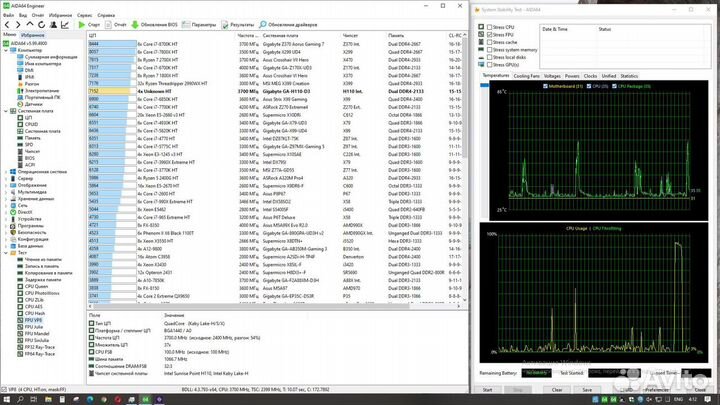
Task: Expand the Операционная система tree node
Action: tap(5, 171)
